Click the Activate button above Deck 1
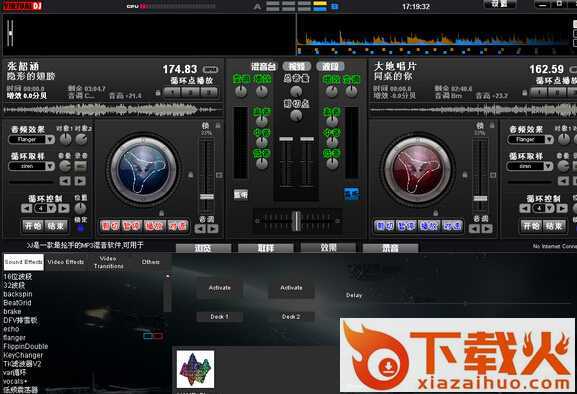Screen dimensions: 577x394 click(220, 288)
